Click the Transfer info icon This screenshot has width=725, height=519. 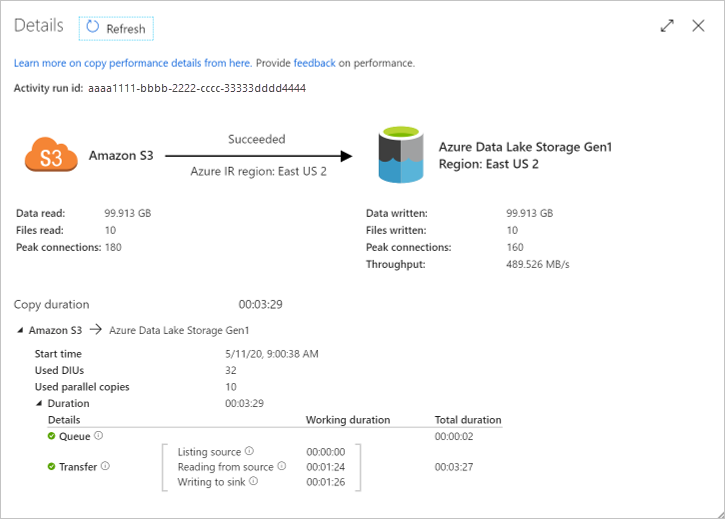105,466
